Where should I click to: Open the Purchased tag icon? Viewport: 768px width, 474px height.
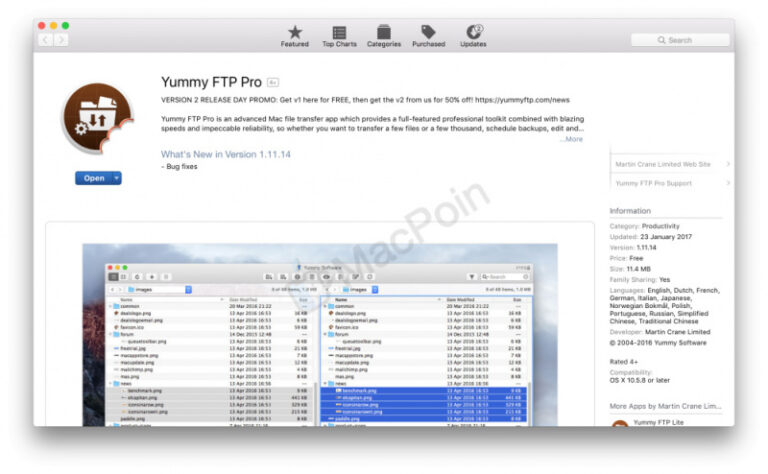pos(428,36)
